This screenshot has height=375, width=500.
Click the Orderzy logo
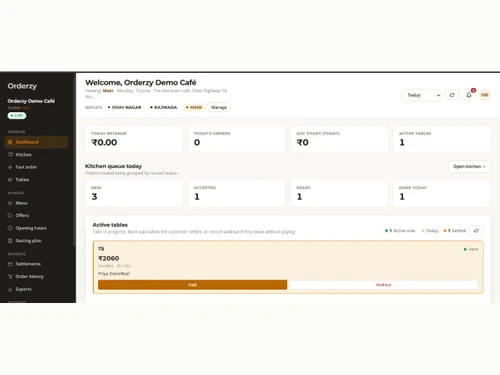click(x=22, y=86)
